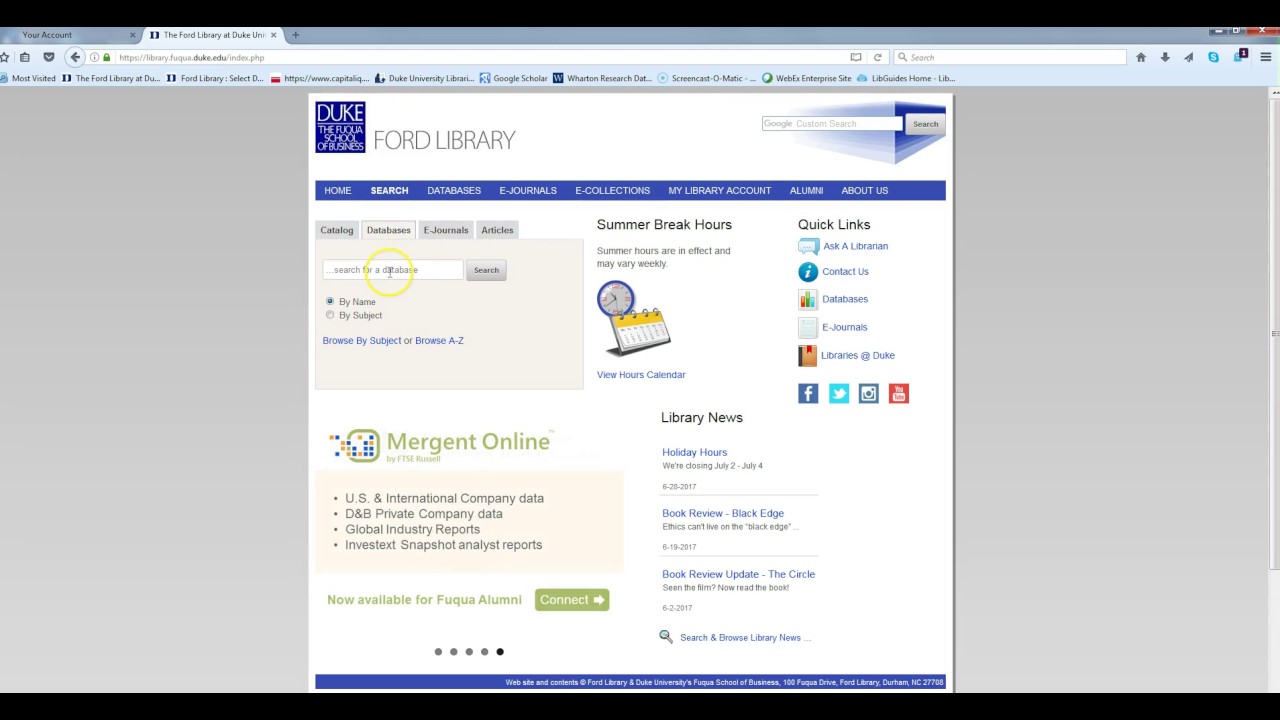Open MY LIBRARY ACCOUNT navigation item
This screenshot has height=720, width=1280.
720,190
